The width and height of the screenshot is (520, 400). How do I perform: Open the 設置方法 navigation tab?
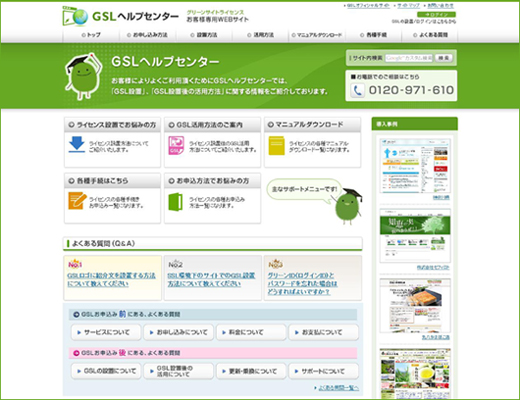click(204, 35)
